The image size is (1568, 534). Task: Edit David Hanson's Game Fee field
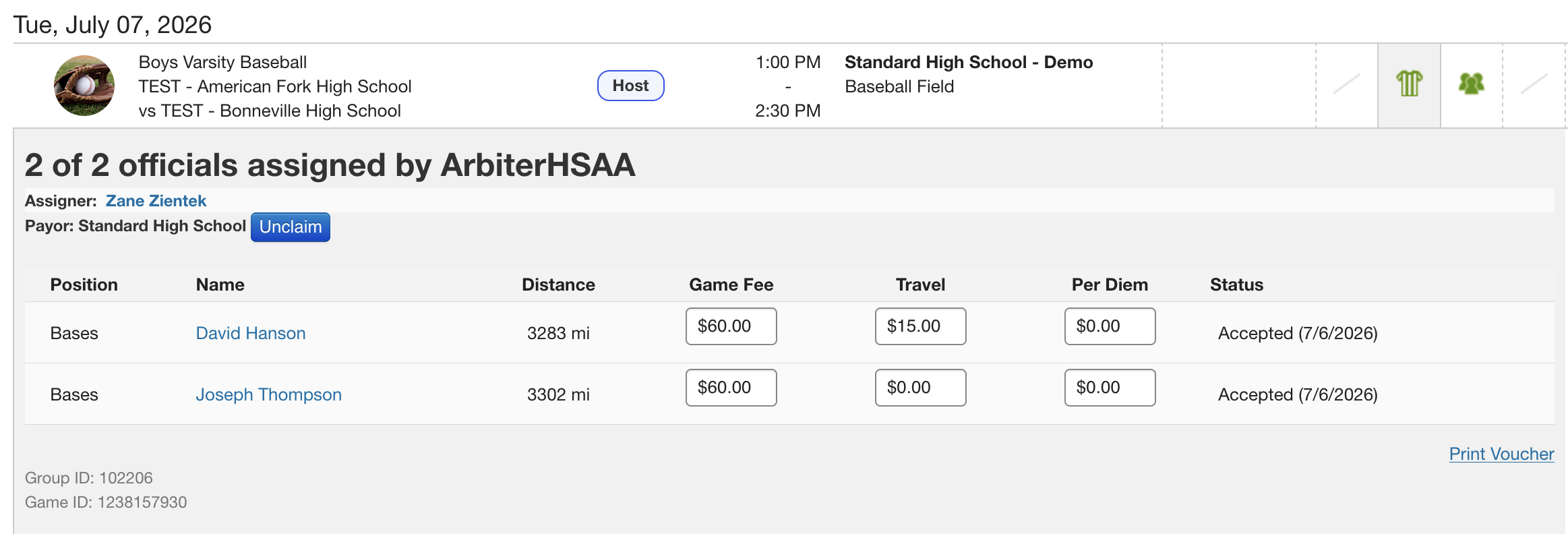click(731, 326)
